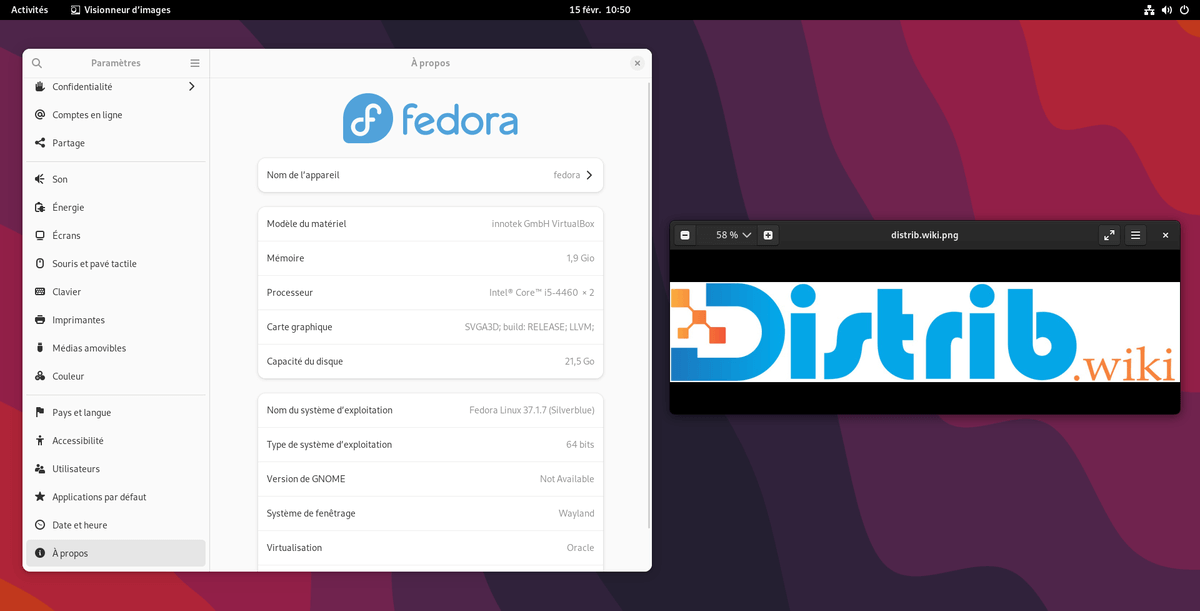Click the device name value fedora

566,175
